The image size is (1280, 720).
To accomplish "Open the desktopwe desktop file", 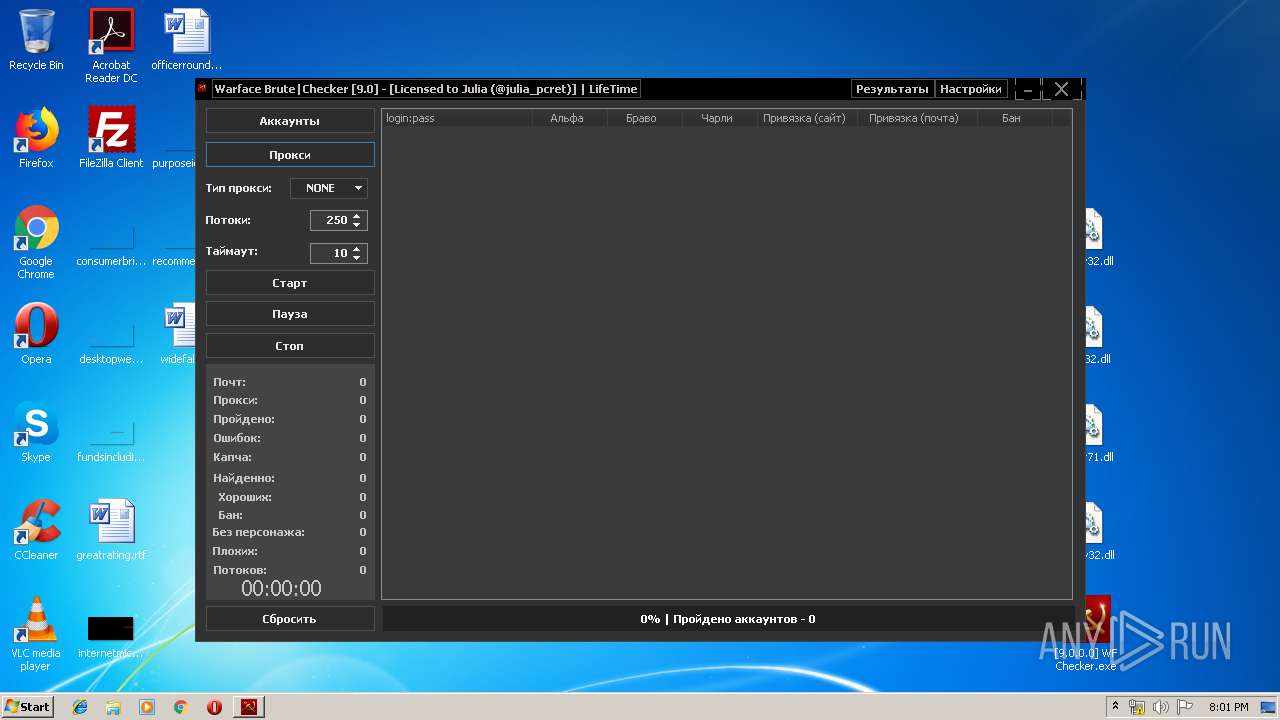I will pyautogui.click(x=111, y=340).
